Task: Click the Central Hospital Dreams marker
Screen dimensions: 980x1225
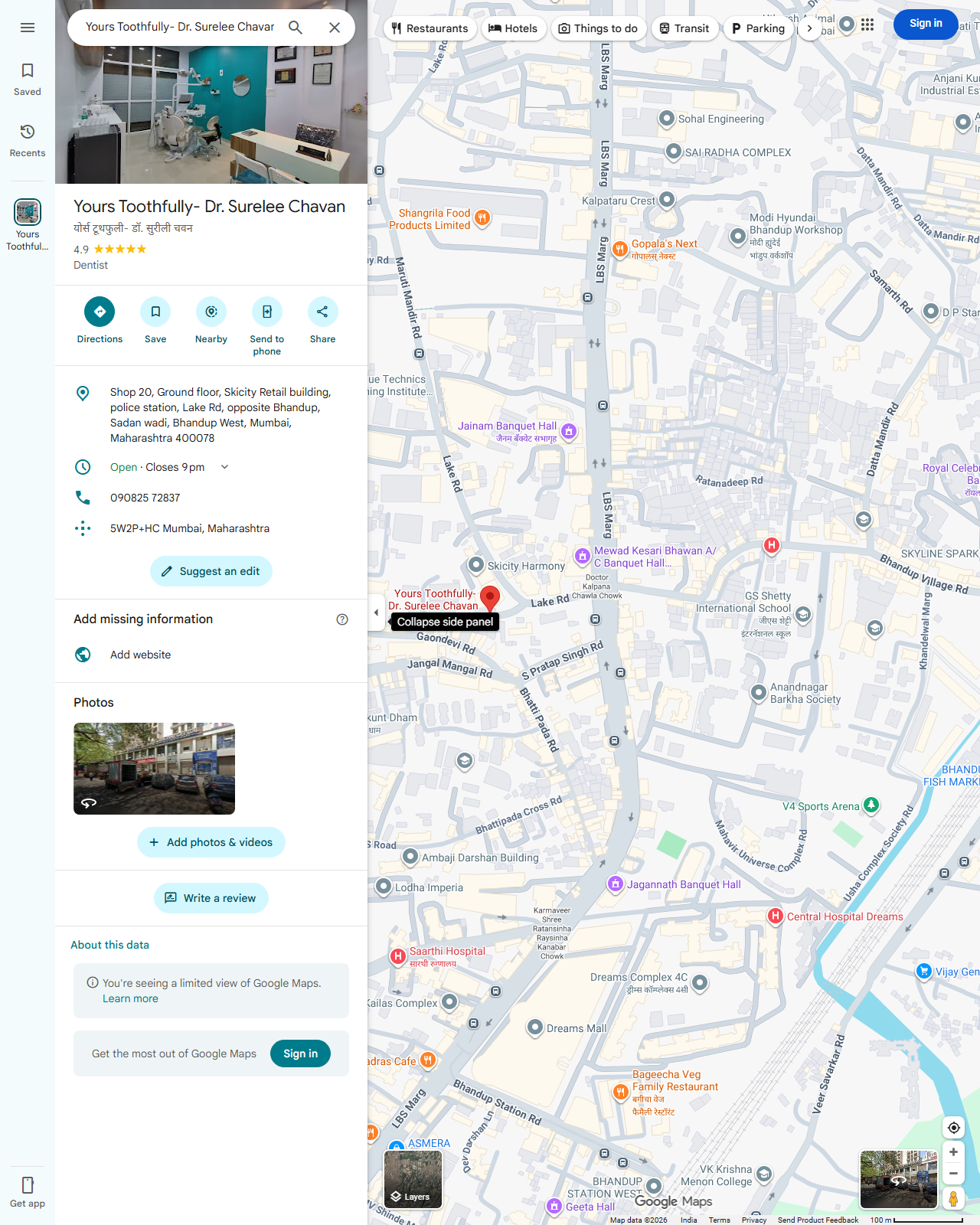Action: pyautogui.click(x=776, y=916)
